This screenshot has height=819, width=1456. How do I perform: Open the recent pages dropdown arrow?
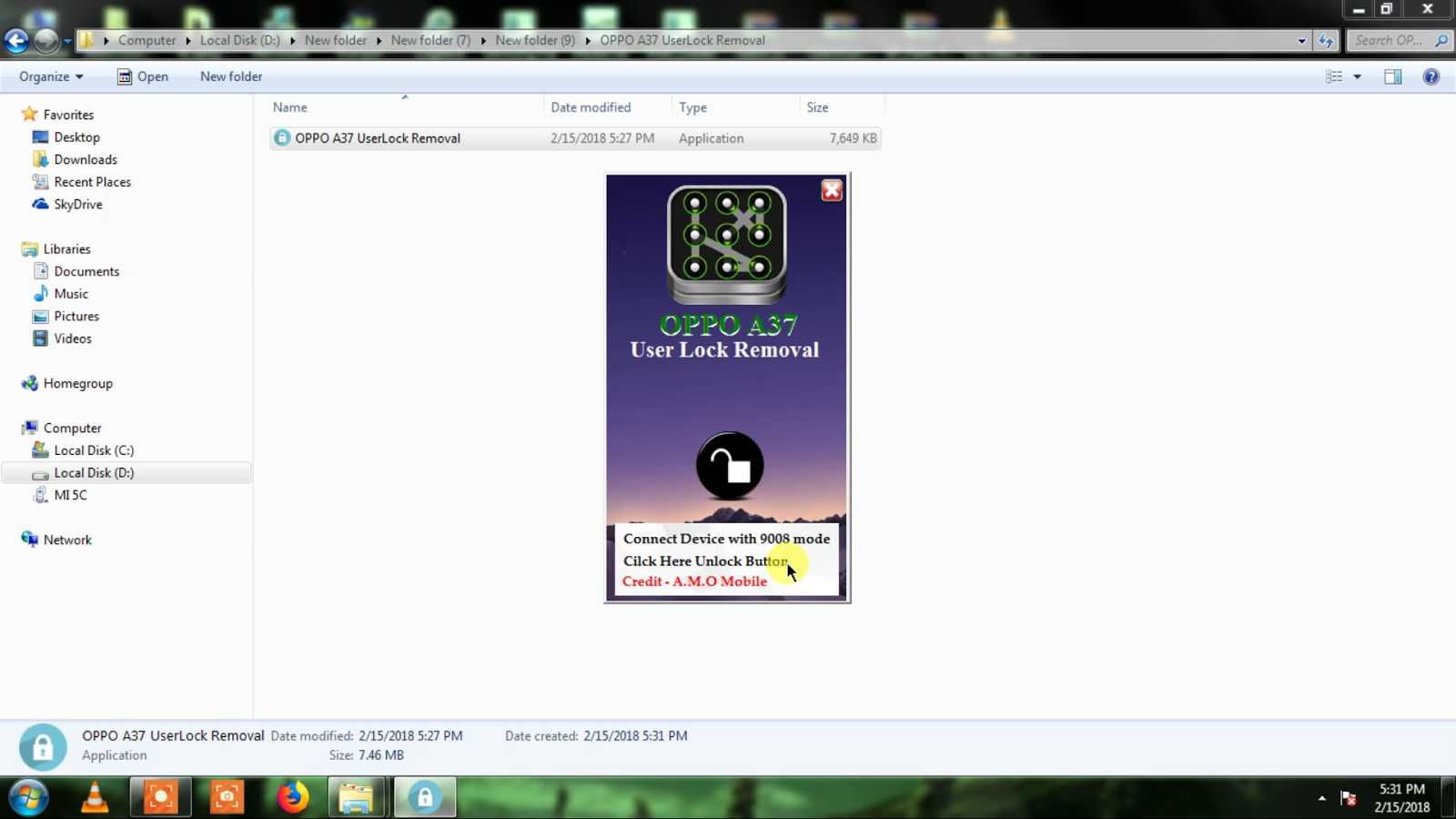pos(67,40)
